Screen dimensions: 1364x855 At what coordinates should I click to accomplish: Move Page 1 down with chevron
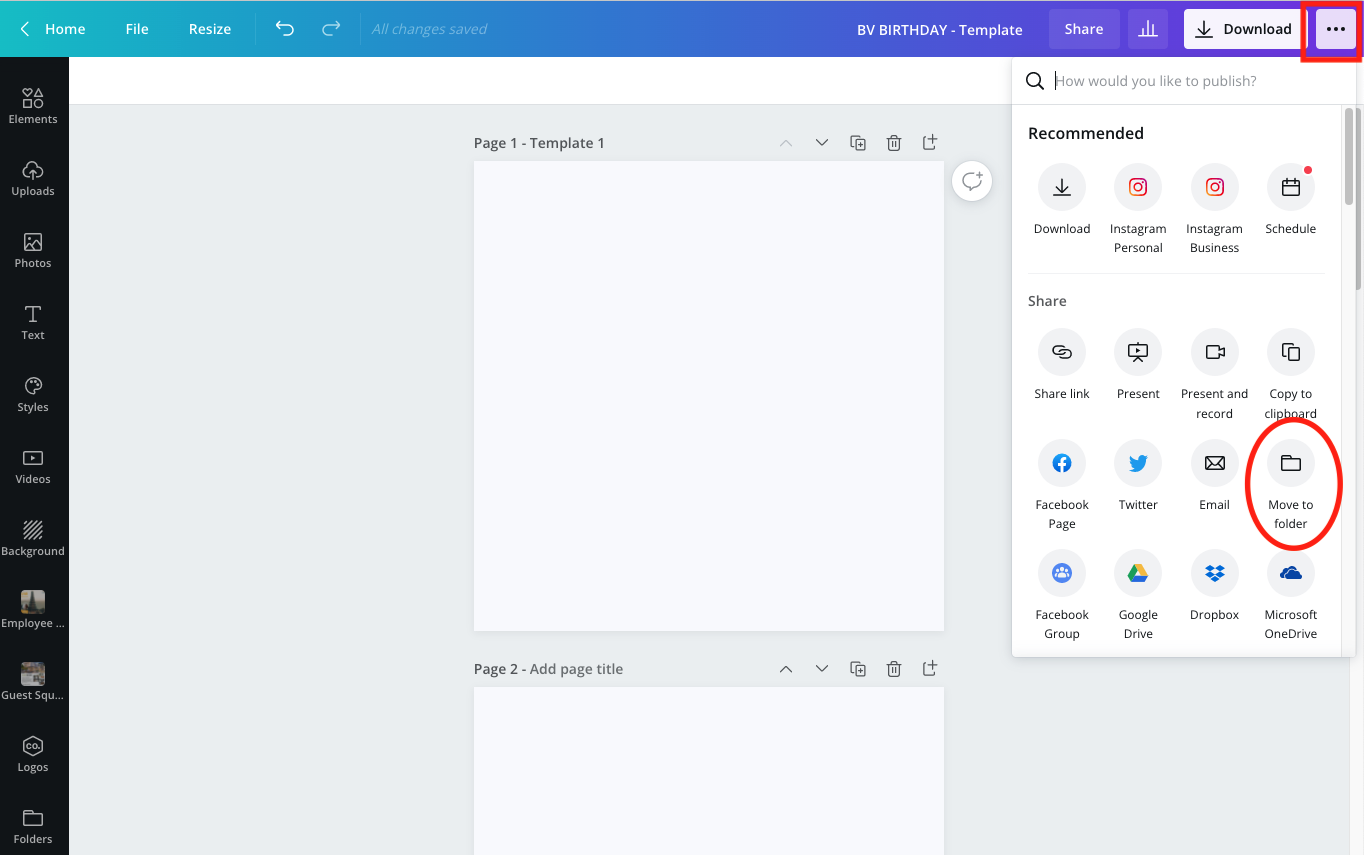[822, 143]
